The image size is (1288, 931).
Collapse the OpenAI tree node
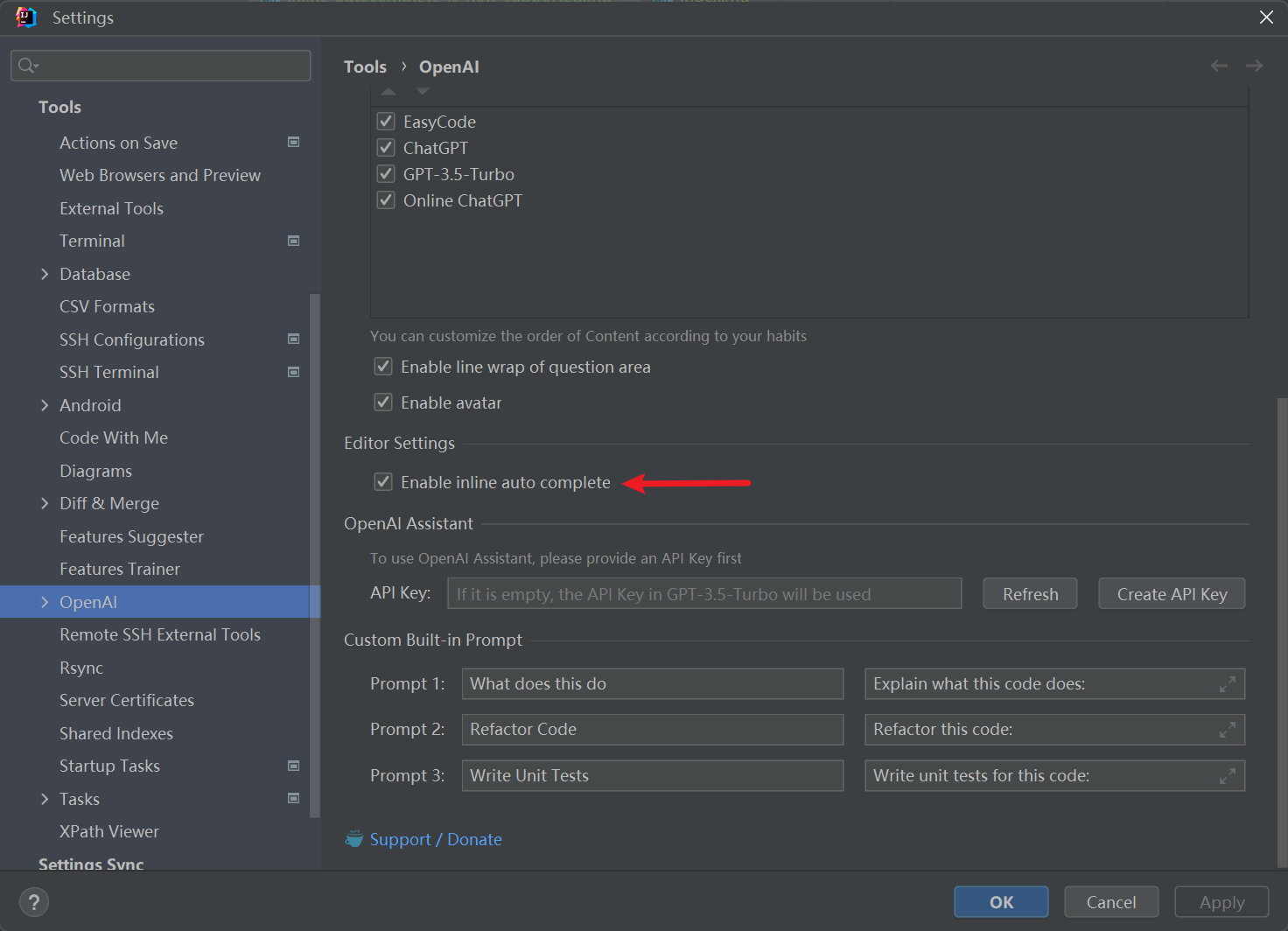click(45, 601)
